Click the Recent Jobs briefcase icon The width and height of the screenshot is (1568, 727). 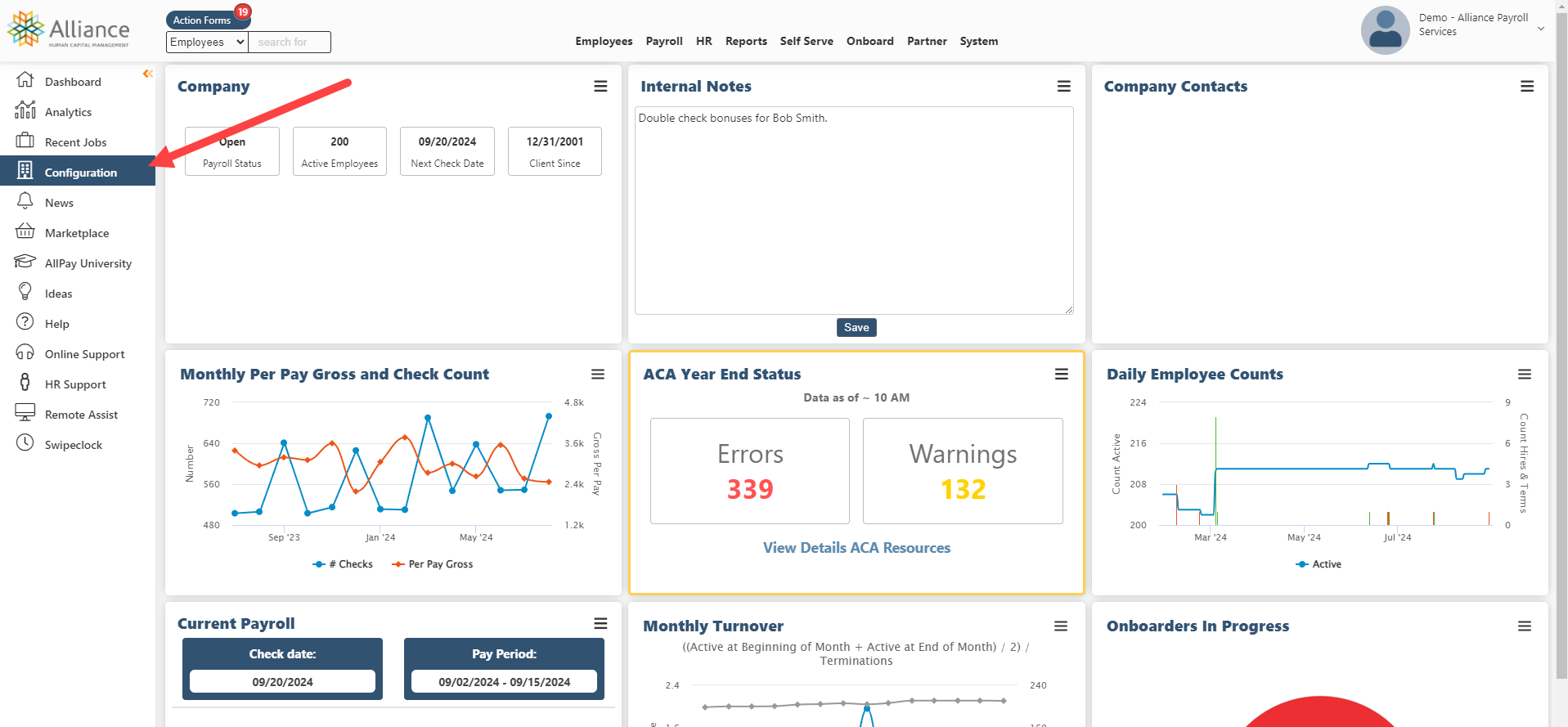pyautogui.click(x=25, y=141)
